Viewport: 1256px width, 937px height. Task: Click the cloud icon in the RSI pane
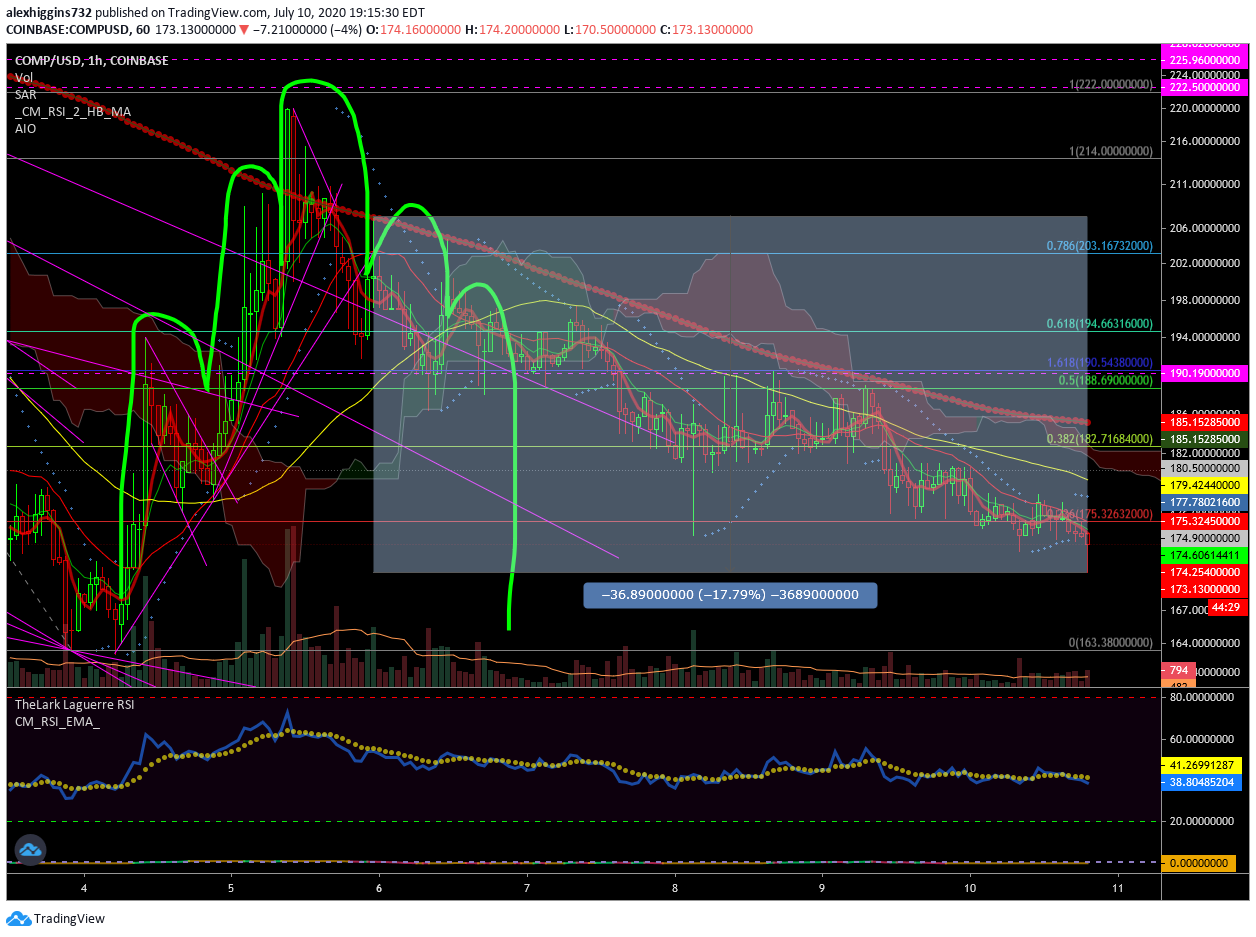pyautogui.click(x=29, y=850)
